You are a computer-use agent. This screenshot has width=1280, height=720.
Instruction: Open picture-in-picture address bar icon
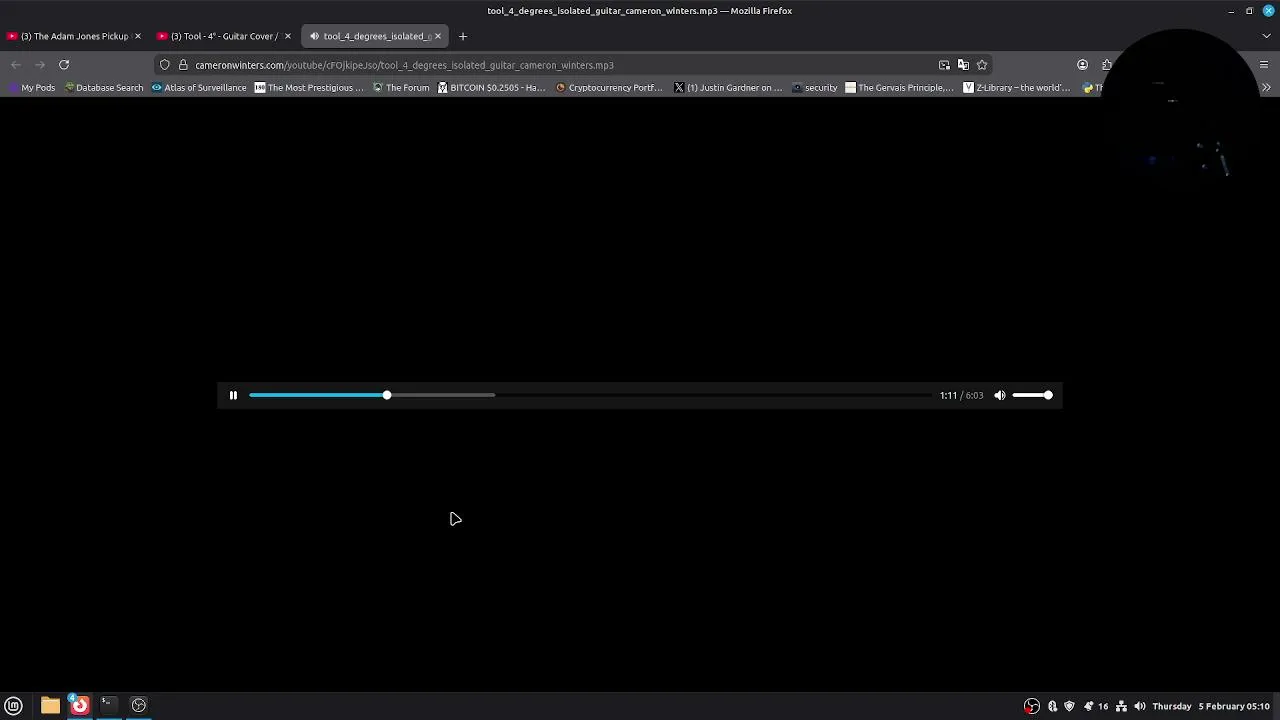[x=944, y=65]
